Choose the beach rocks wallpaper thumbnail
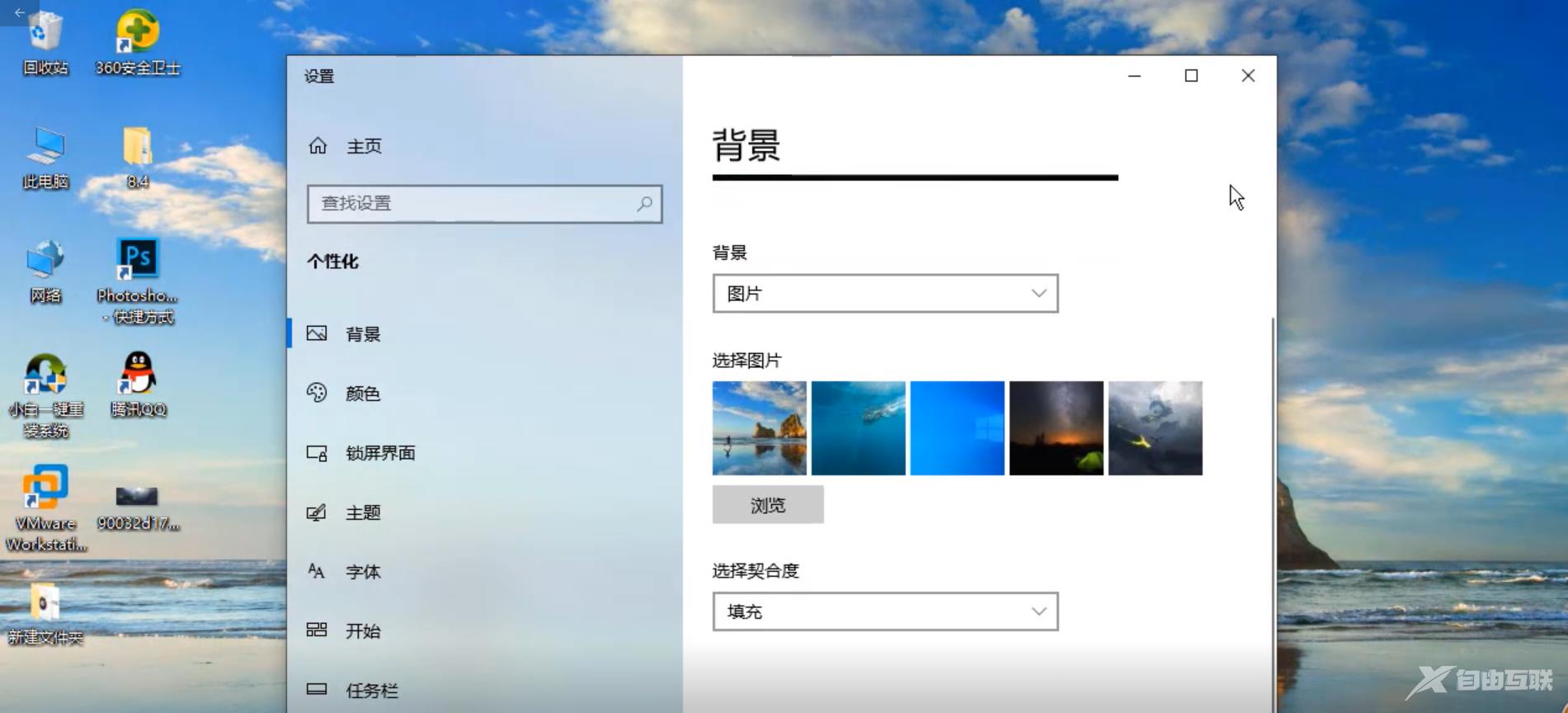Viewport: 1568px width, 713px height. tap(760, 428)
